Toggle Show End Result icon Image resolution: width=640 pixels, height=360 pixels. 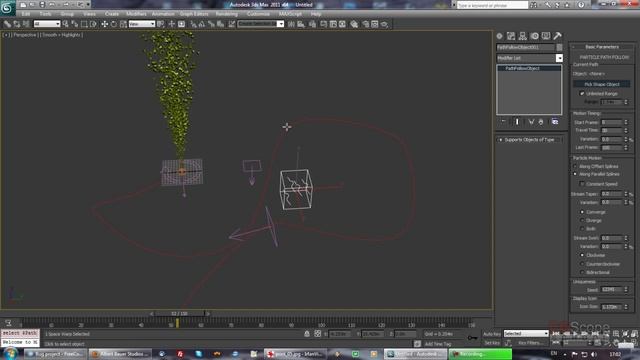517,122
